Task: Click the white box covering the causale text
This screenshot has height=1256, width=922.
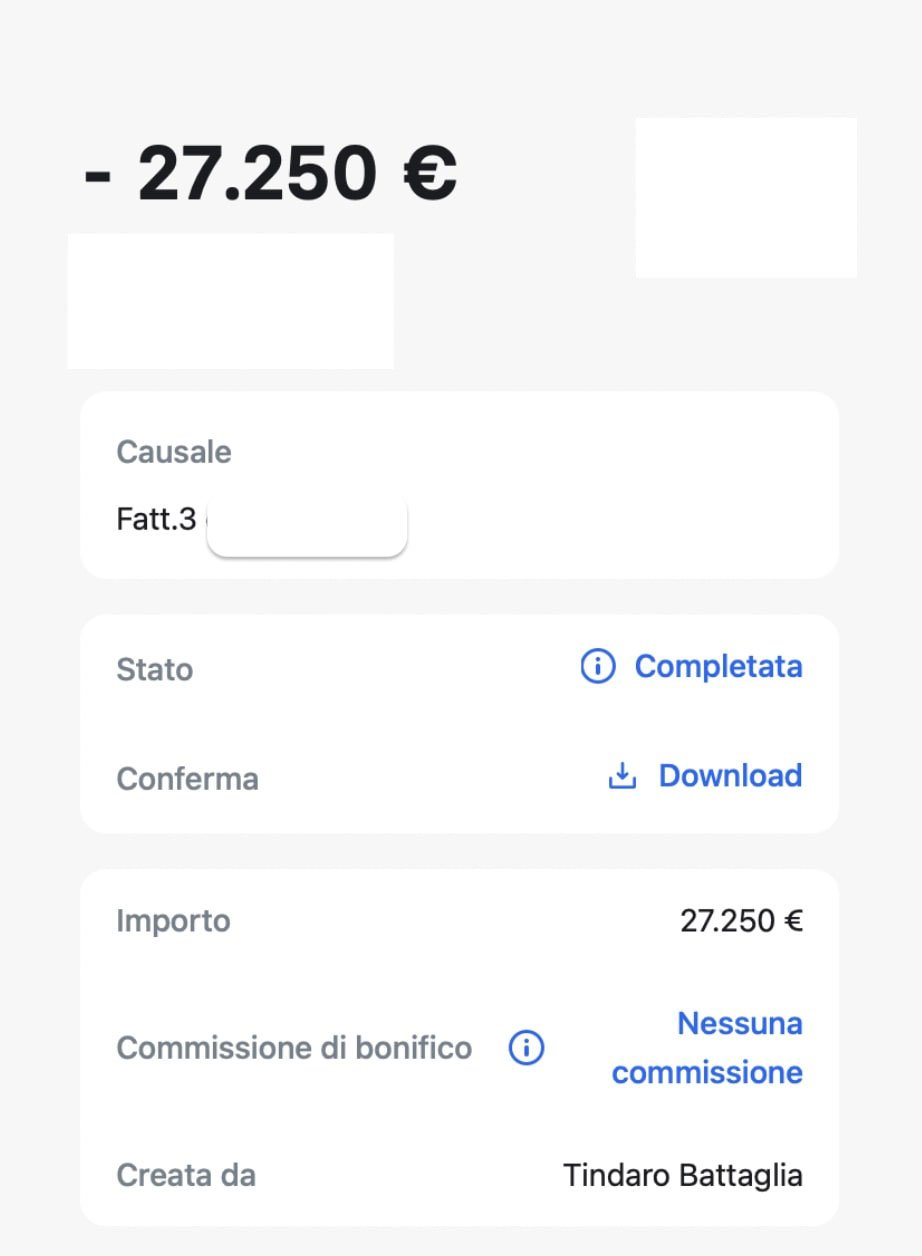Action: [x=307, y=526]
